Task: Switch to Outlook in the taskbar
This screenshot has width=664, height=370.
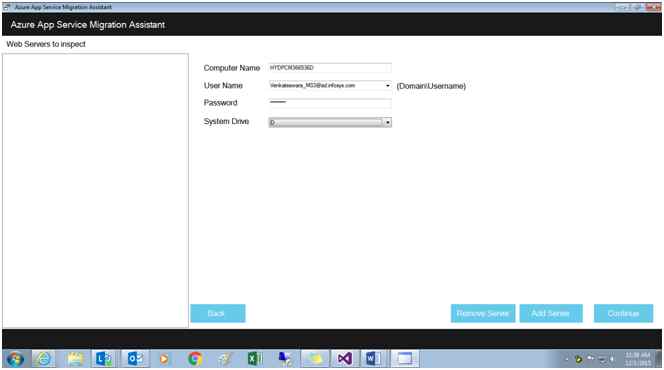Action: [135, 359]
